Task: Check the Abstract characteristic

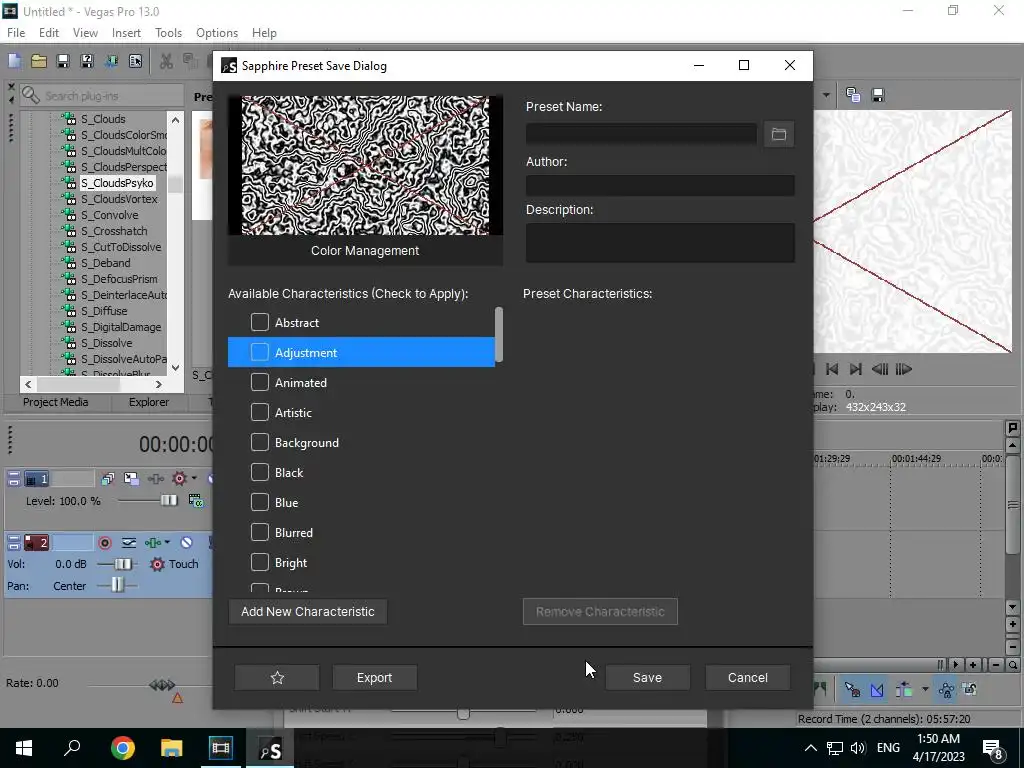Action: click(x=260, y=322)
